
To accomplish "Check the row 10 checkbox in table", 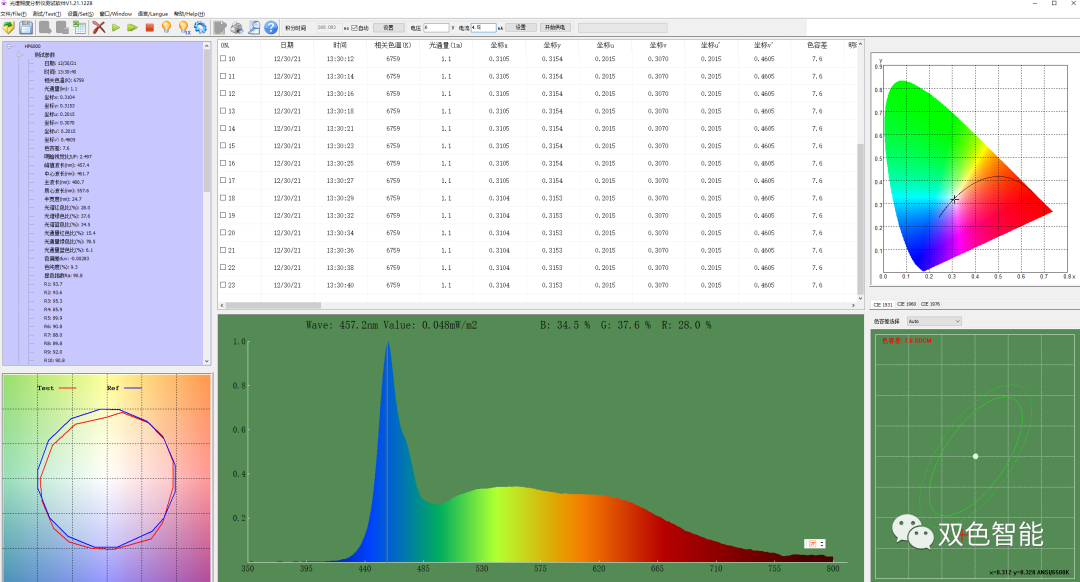I will 223,59.
